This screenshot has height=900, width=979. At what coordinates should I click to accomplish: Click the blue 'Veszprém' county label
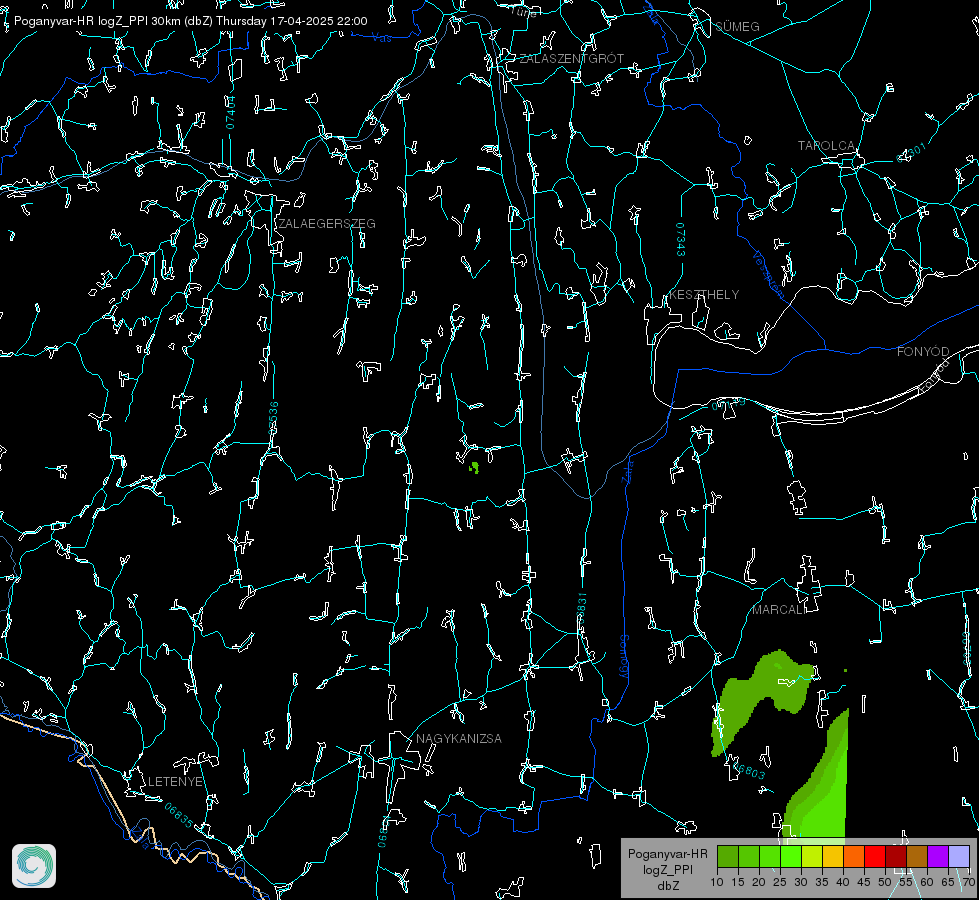tap(768, 275)
